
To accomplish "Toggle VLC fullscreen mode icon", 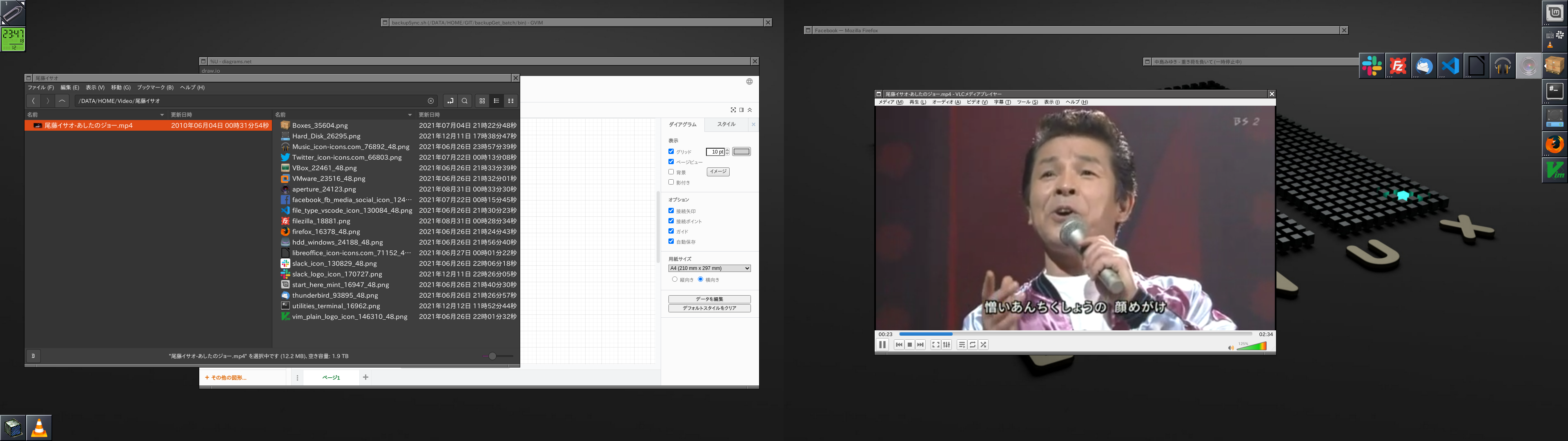I will click(x=935, y=345).
